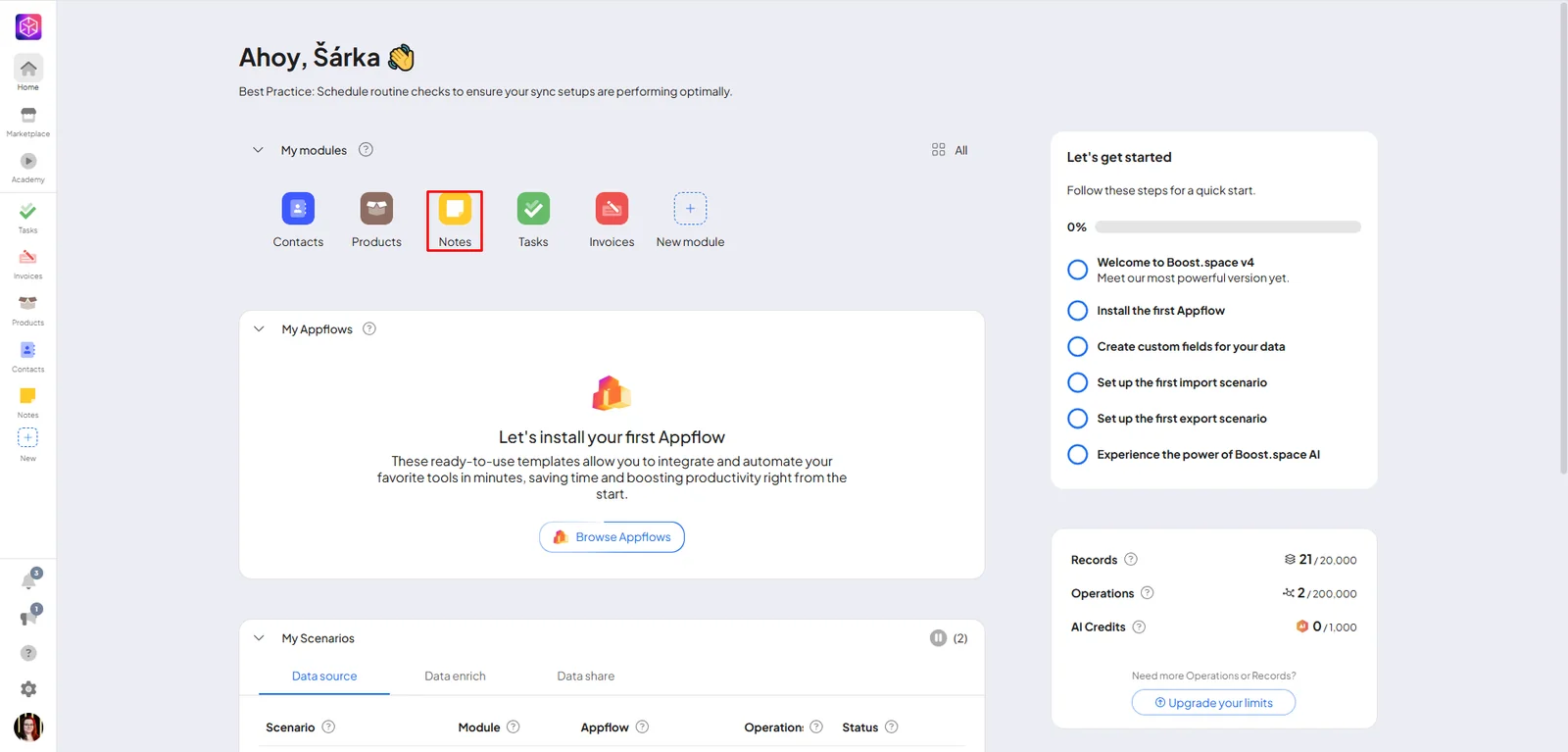Viewport: 1568px width, 752px height.
Task: Toggle 'Create custom fields for your data' step
Action: [x=1077, y=346]
